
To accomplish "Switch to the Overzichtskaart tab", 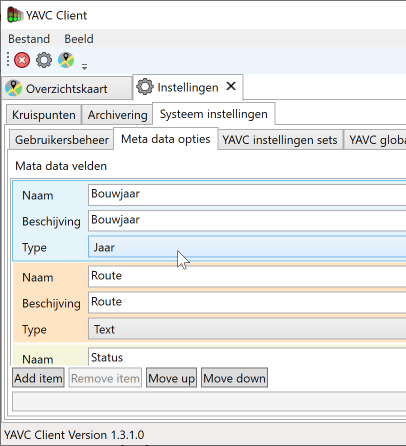I will coord(67,89).
